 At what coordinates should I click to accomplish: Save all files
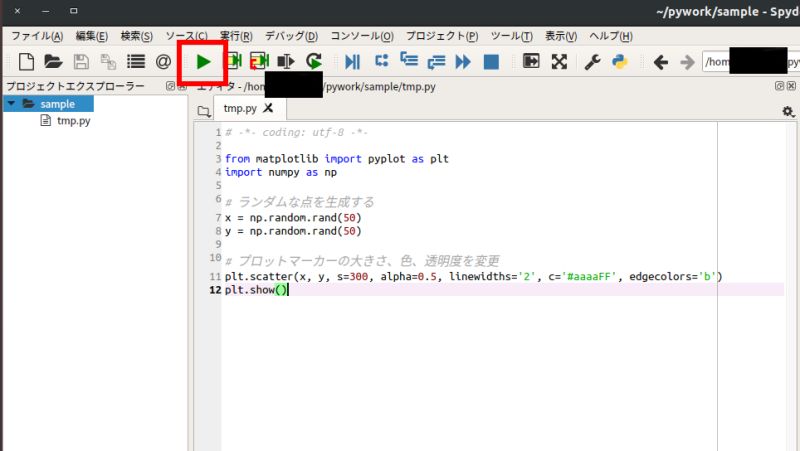pyautogui.click(x=108, y=62)
